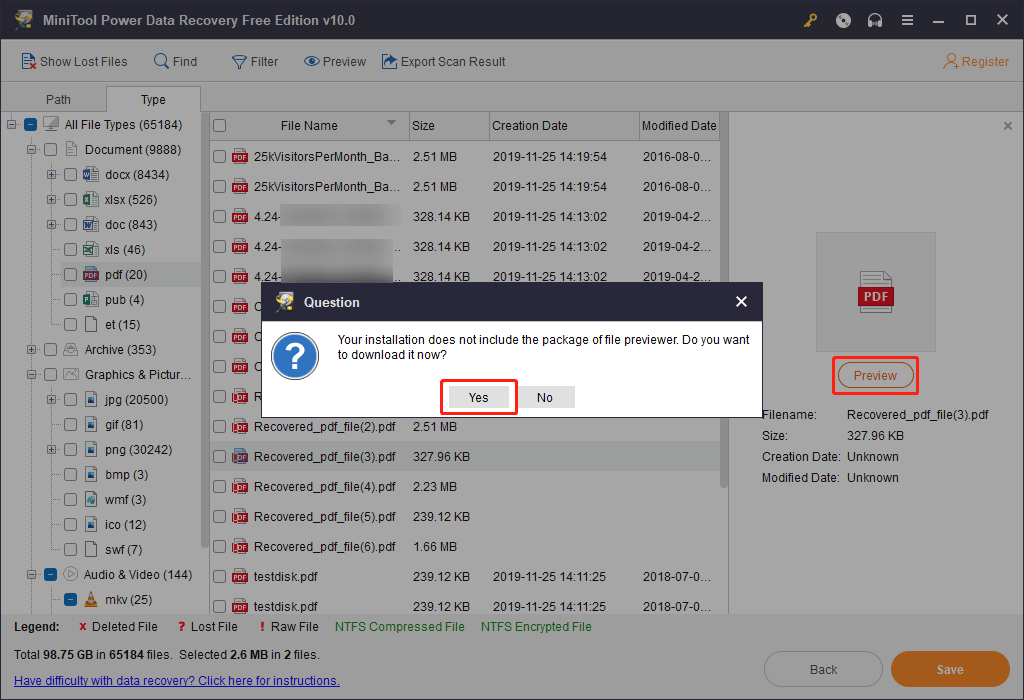
Task: Check the Archive (353) checkbox
Action: pyautogui.click(x=51, y=349)
